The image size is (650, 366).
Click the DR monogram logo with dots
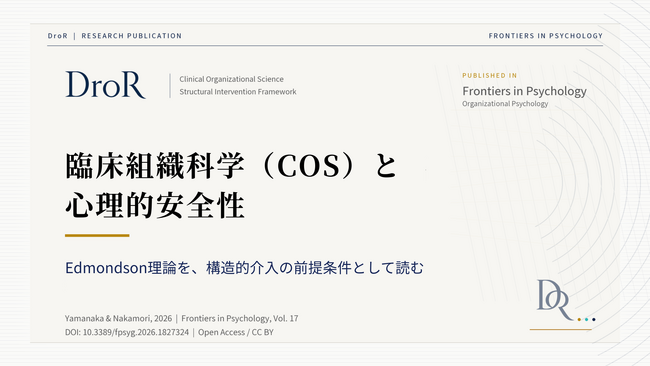click(566, 301)
